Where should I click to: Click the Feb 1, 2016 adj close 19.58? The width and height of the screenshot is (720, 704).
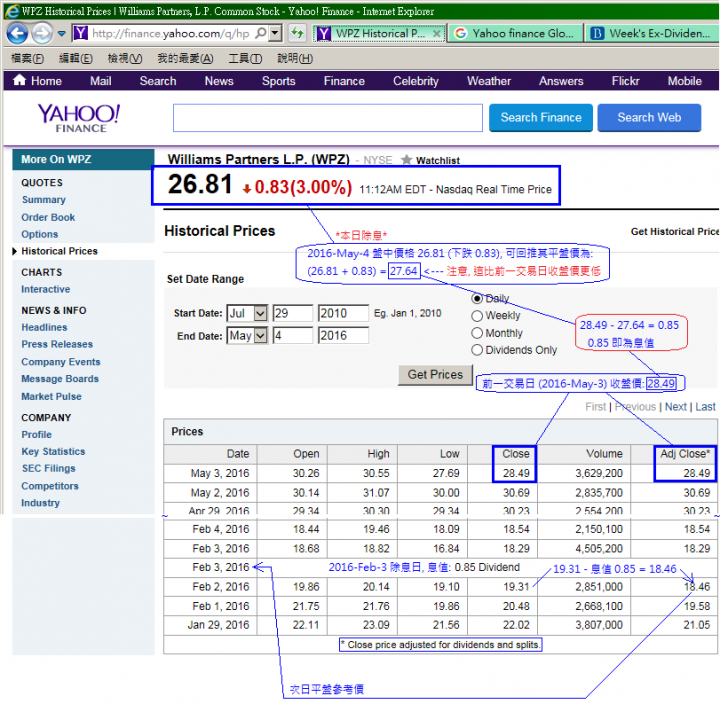[697, 606]
